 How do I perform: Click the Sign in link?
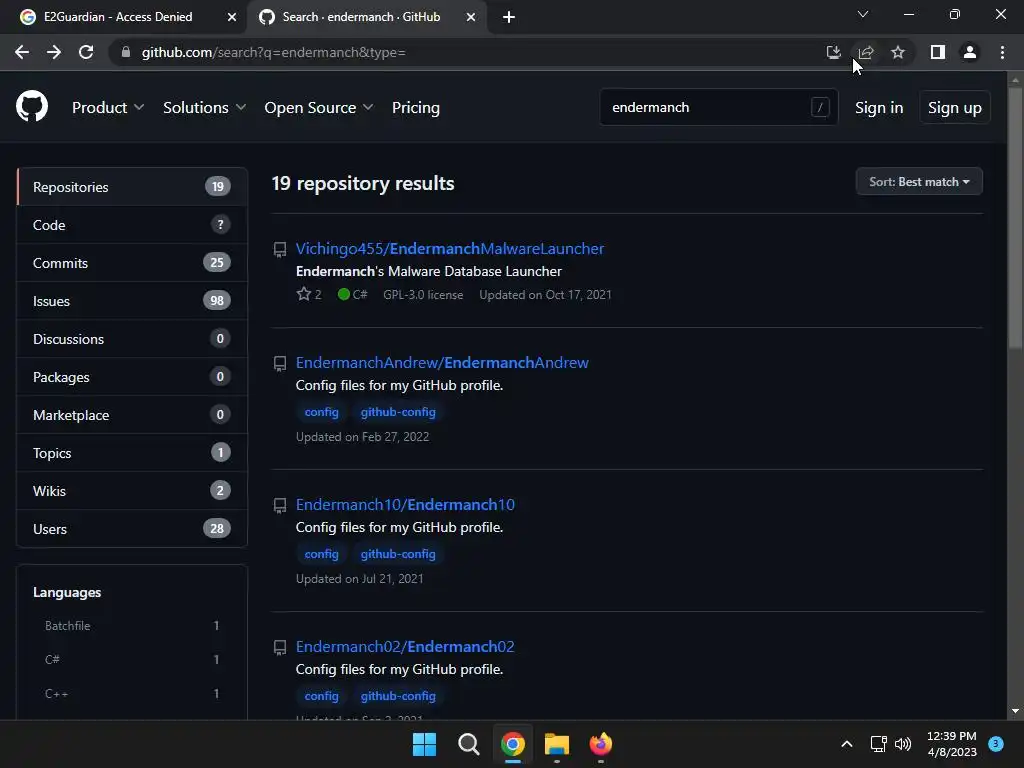[x=879, y=108]
